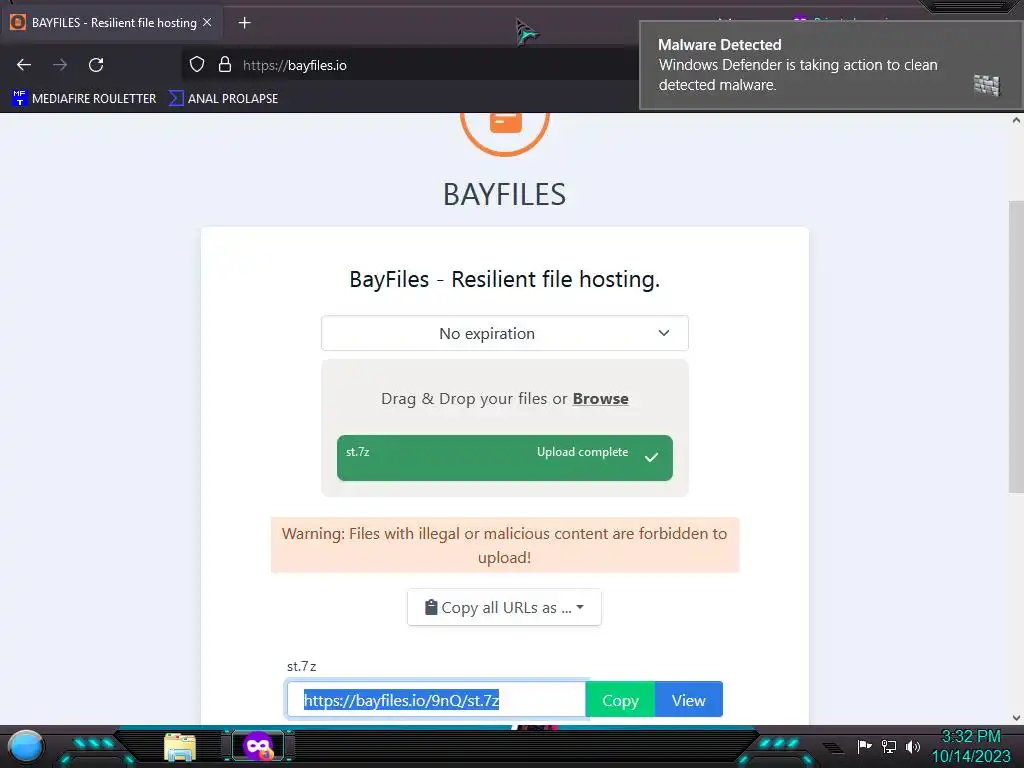This screenshot has width=1024, height=768.
Task: Click the bayfiles.io/9nQ/st.7z URL field
Action: pos(436,700)
